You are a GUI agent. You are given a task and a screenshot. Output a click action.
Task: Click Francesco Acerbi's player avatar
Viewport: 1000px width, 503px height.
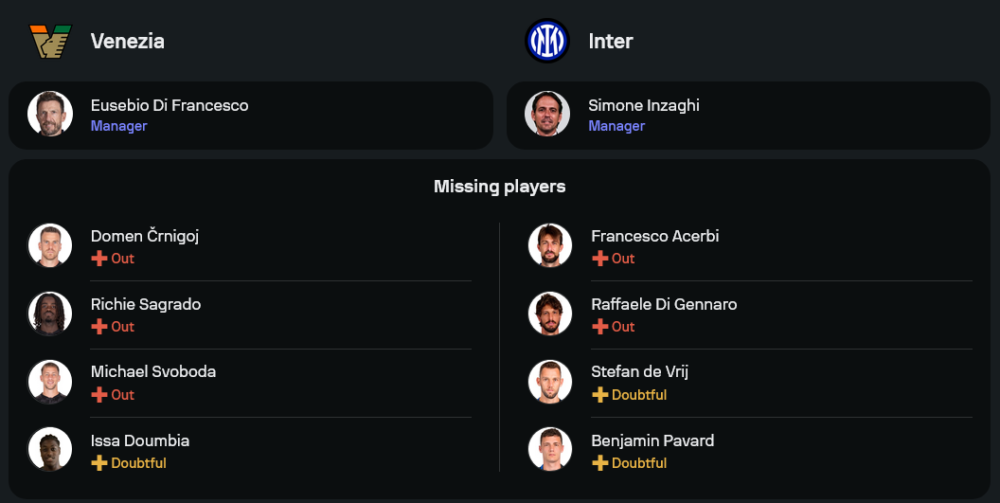tap(550, 246)
